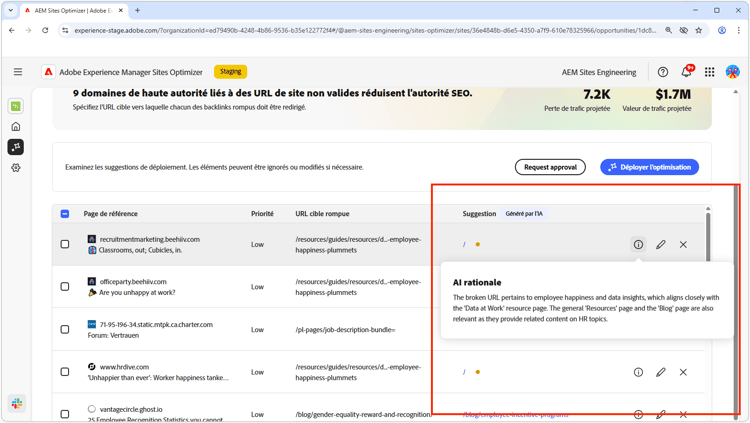Click the Slack icon at sidebar bottom

click(17, 403)
